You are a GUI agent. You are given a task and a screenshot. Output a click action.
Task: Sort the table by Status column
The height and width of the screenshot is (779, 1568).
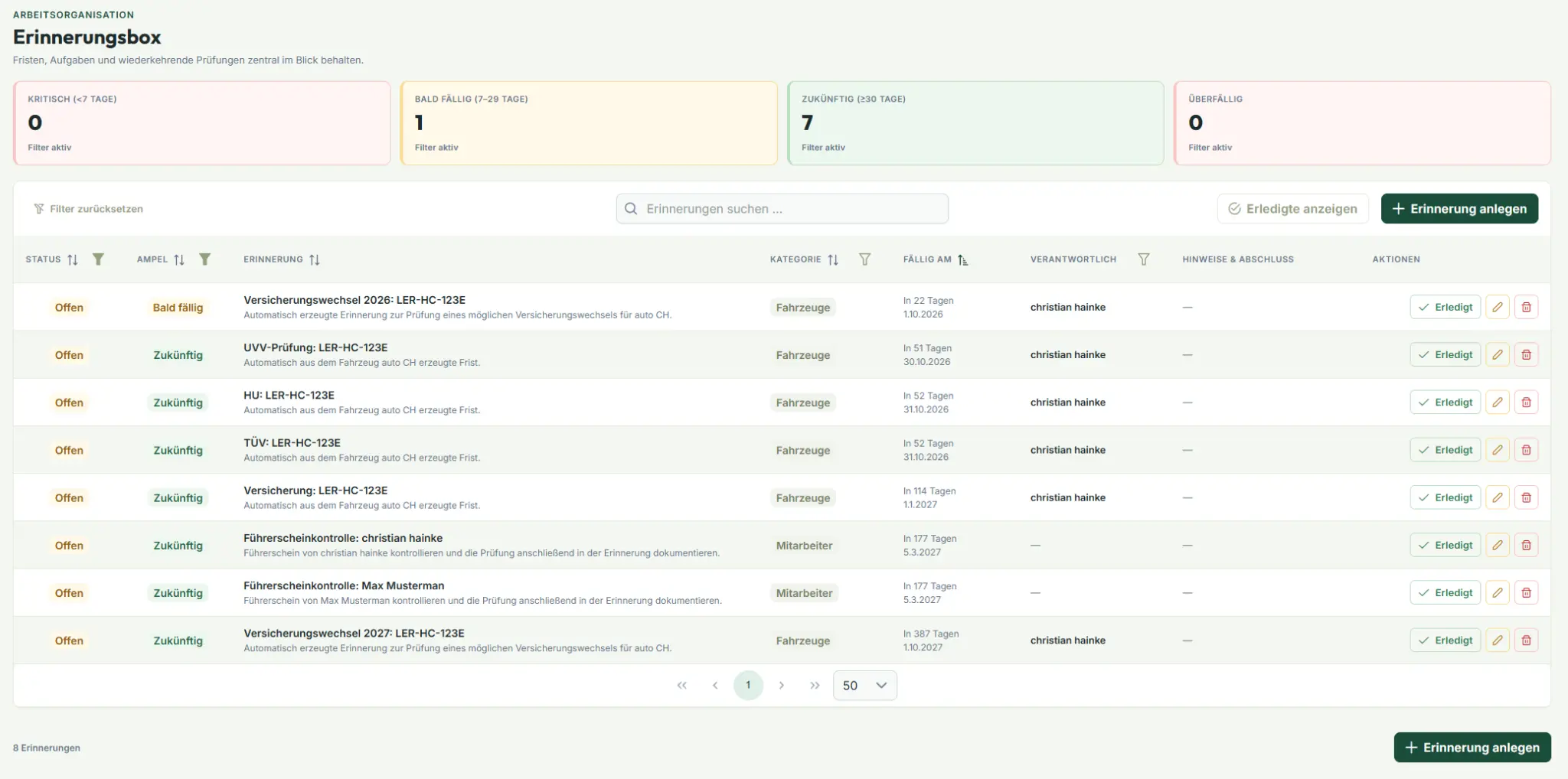pyautogui.click(x=72, y=259)
